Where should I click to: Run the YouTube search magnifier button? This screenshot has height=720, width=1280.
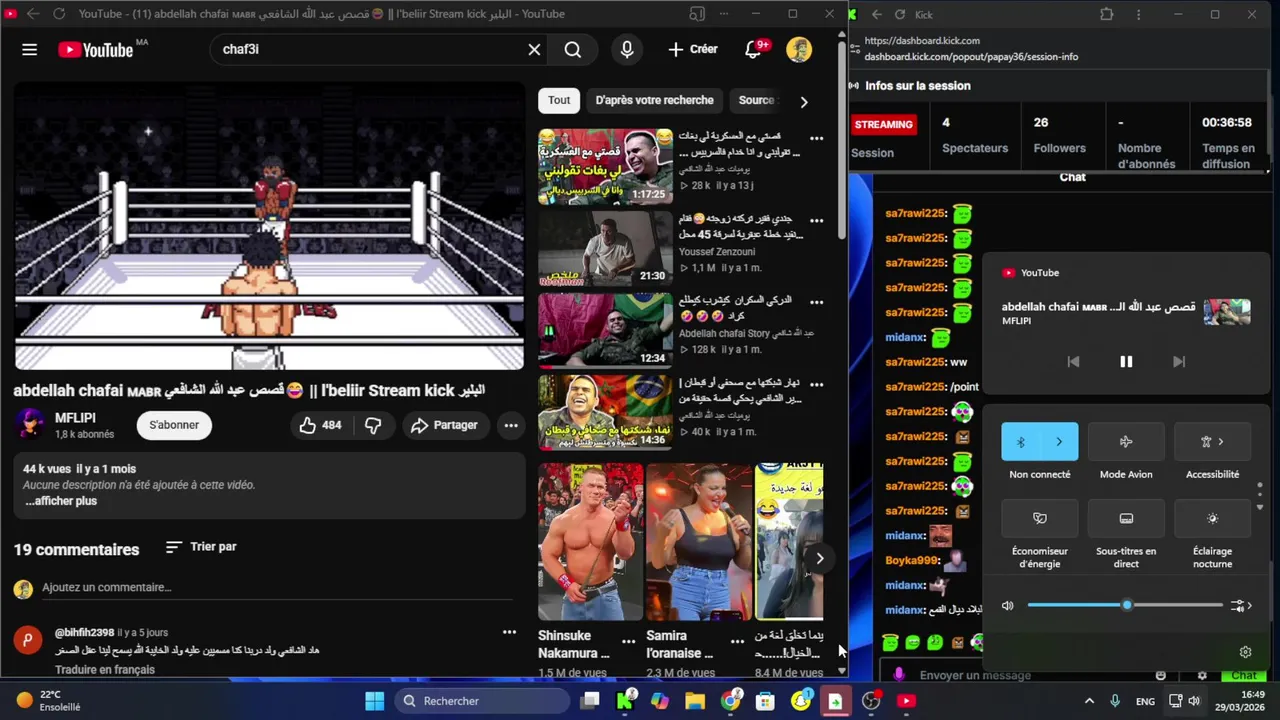click(x=572, y=49)
